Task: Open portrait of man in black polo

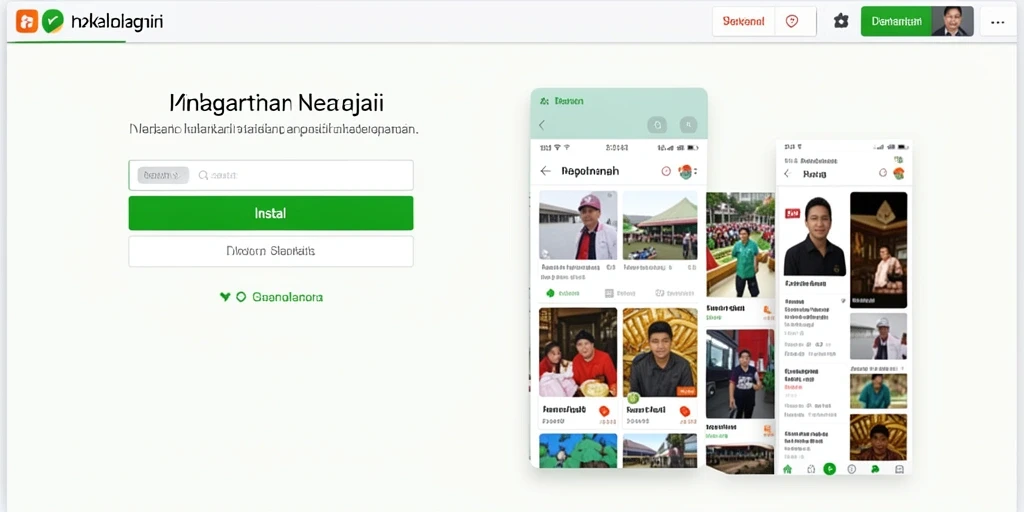Action: click(814, 234)
